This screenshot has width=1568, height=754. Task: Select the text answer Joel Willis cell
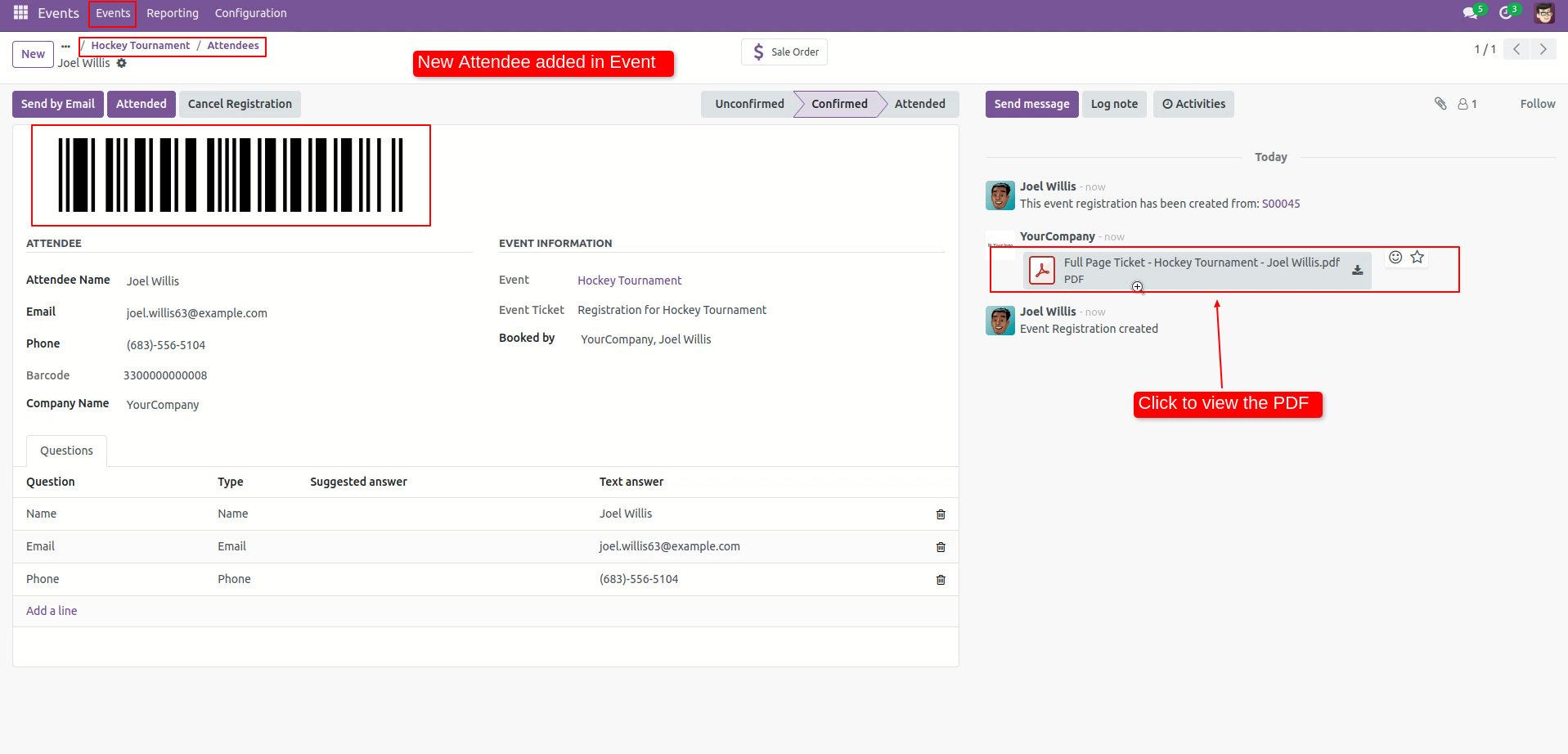(x=626, y=514)
